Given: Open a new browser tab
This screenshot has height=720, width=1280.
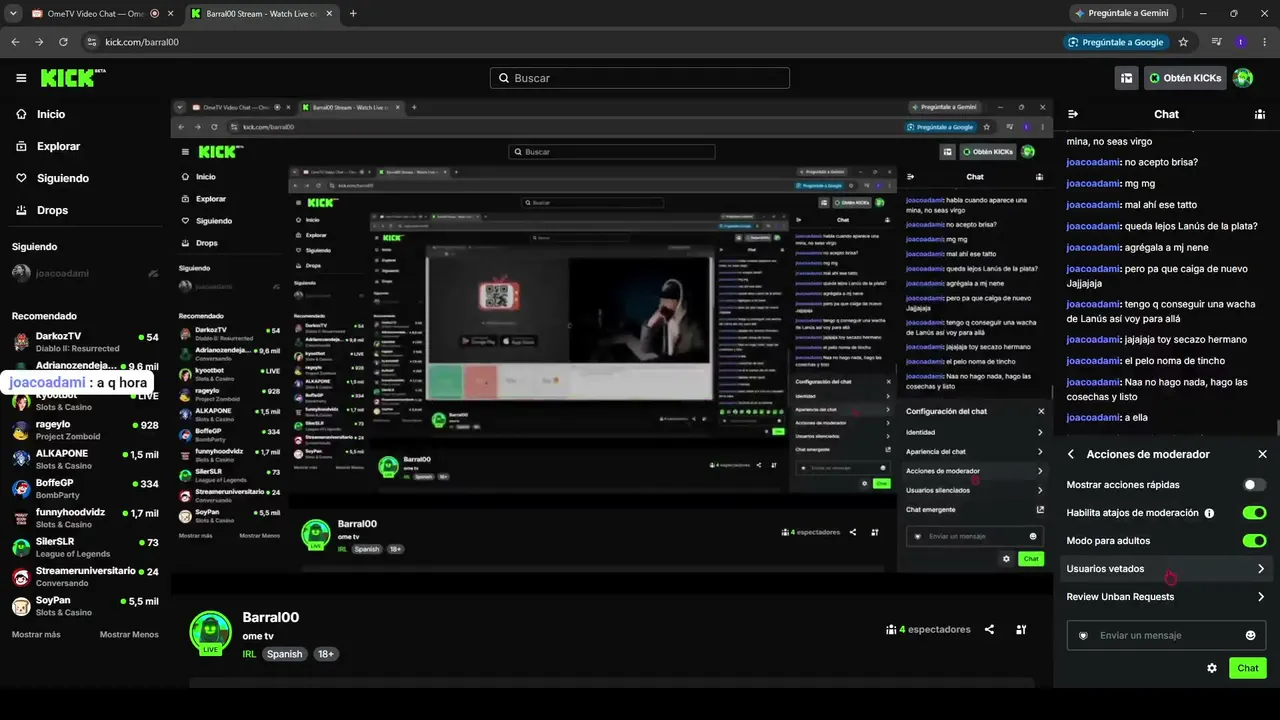Looking at the screenshot, I should [353, 13].
